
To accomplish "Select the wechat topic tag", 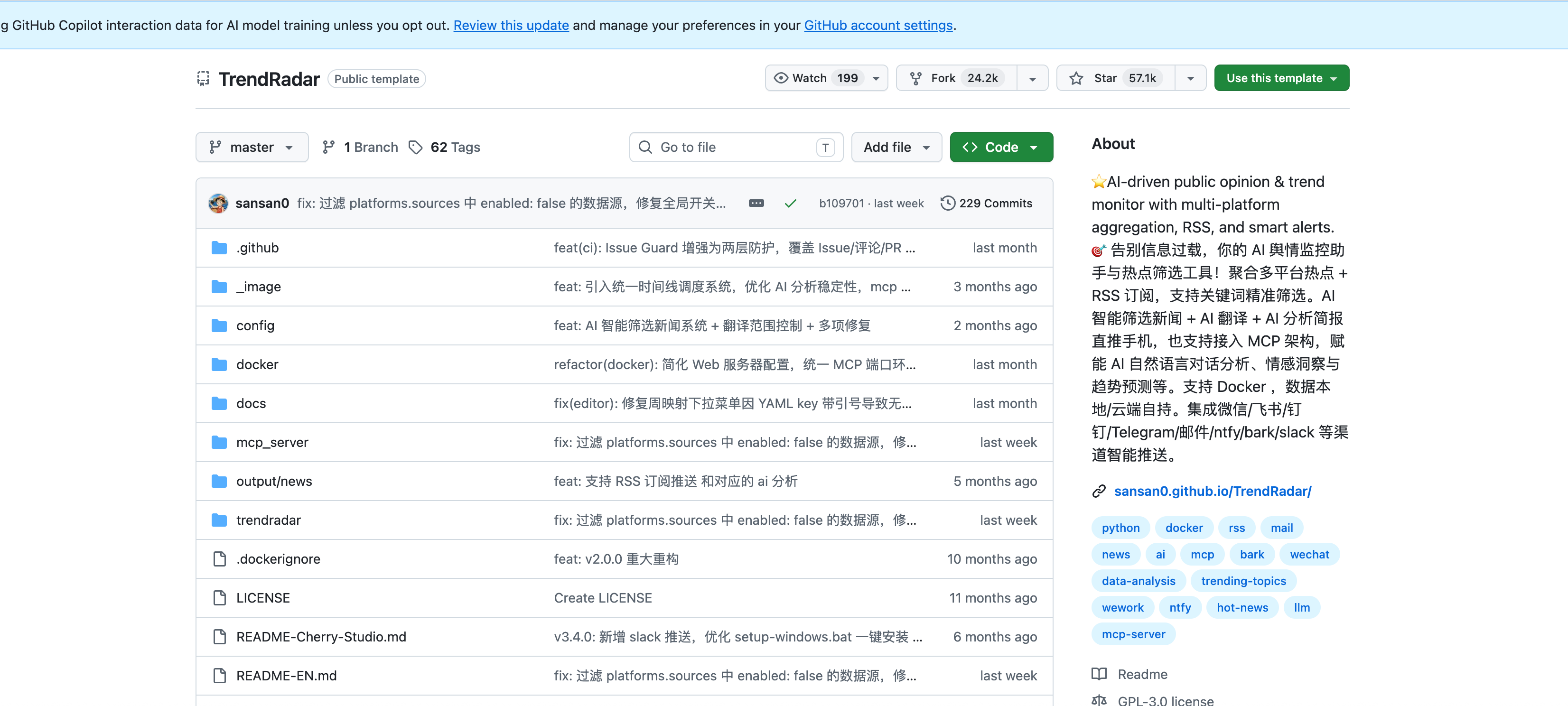I will tap(1309, 555).
